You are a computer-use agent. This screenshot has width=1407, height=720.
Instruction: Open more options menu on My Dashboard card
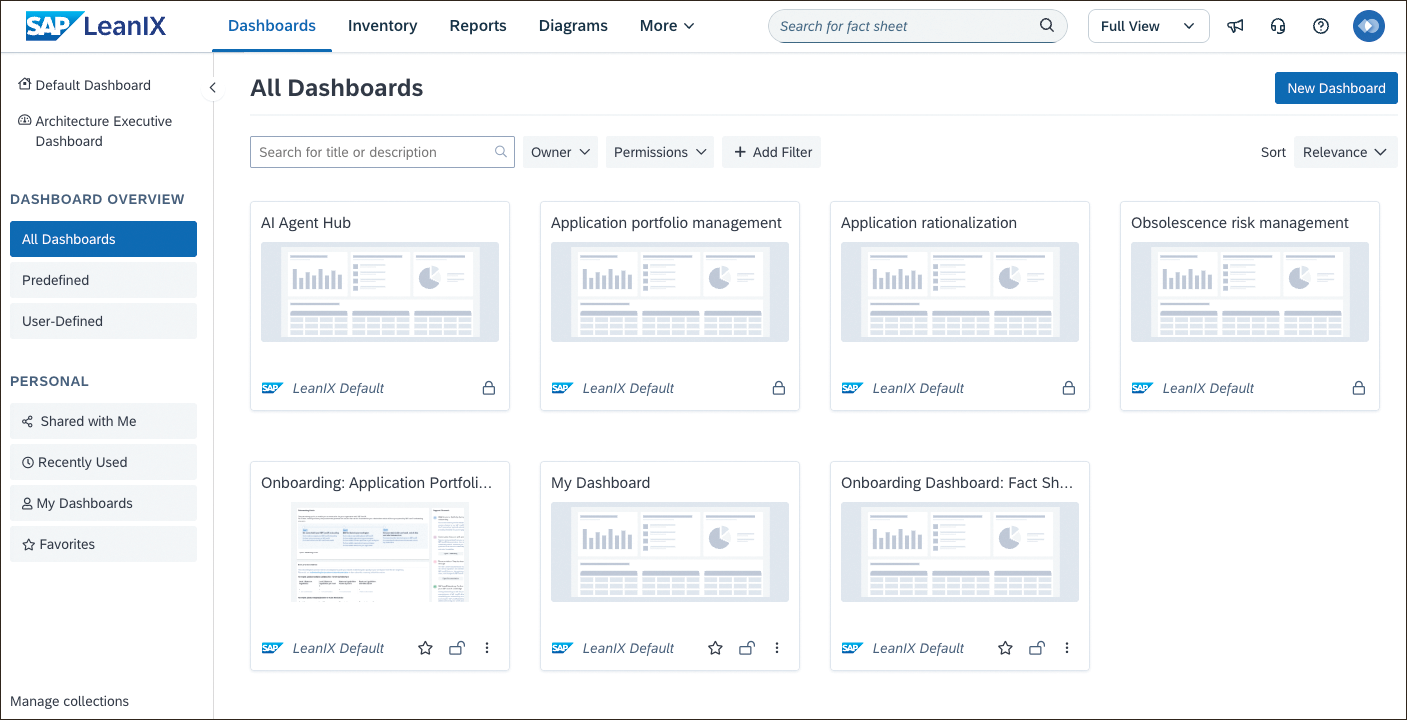[x=777, y=648]
